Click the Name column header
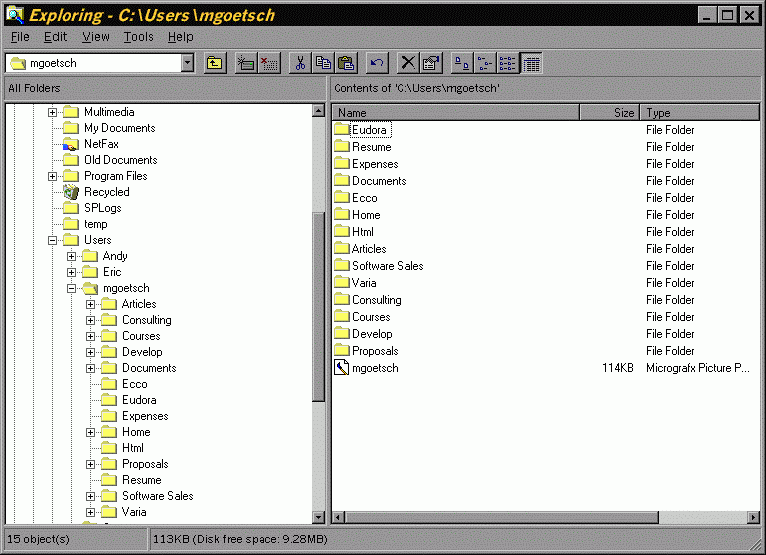Viewport: 766px width, 555px height. [455, 113]
